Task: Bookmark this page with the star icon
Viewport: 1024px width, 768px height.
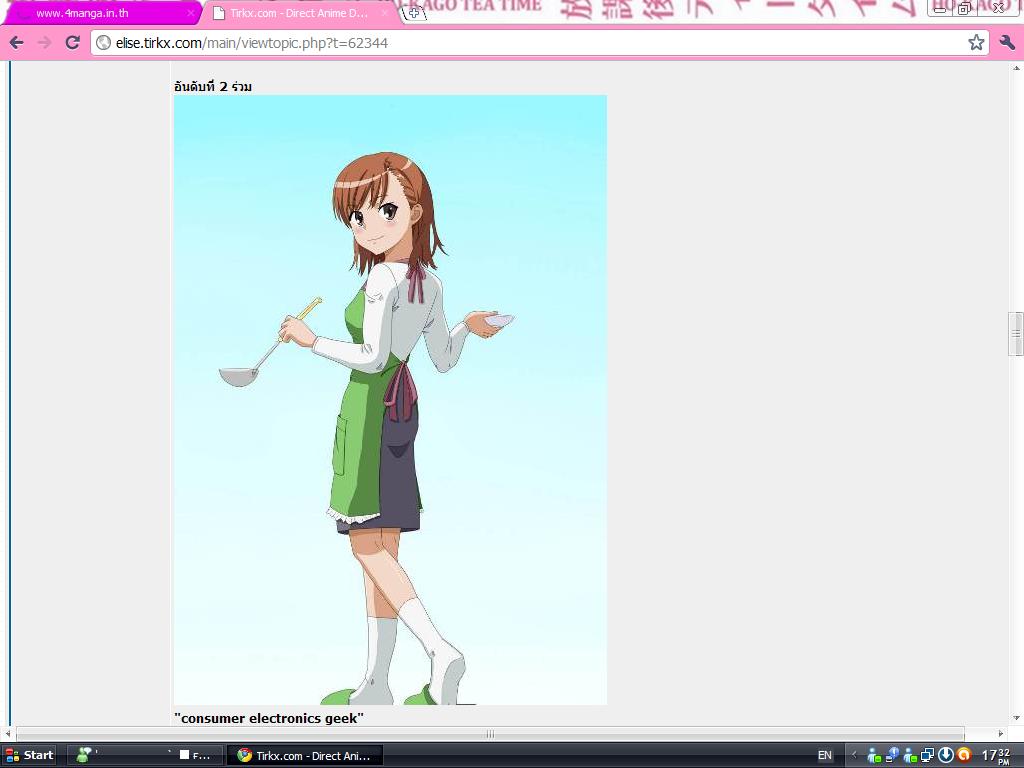Action: click(x=976, y=43)
